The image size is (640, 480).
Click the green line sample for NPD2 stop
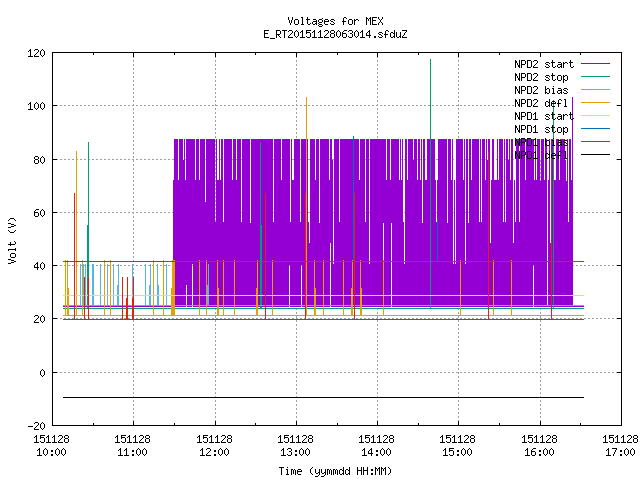click(x=595, y=77)
